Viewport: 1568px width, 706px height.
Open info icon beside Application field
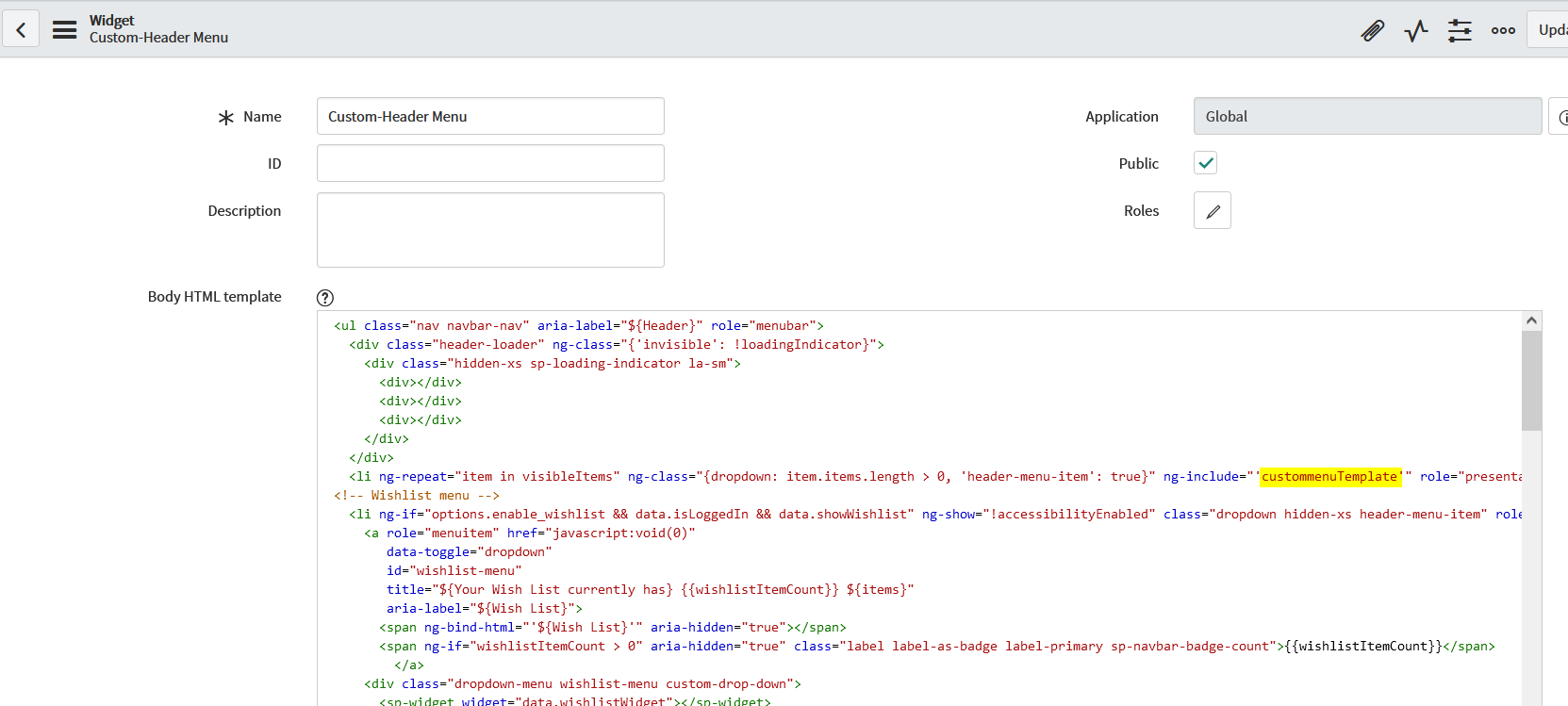pos(1560,117)
